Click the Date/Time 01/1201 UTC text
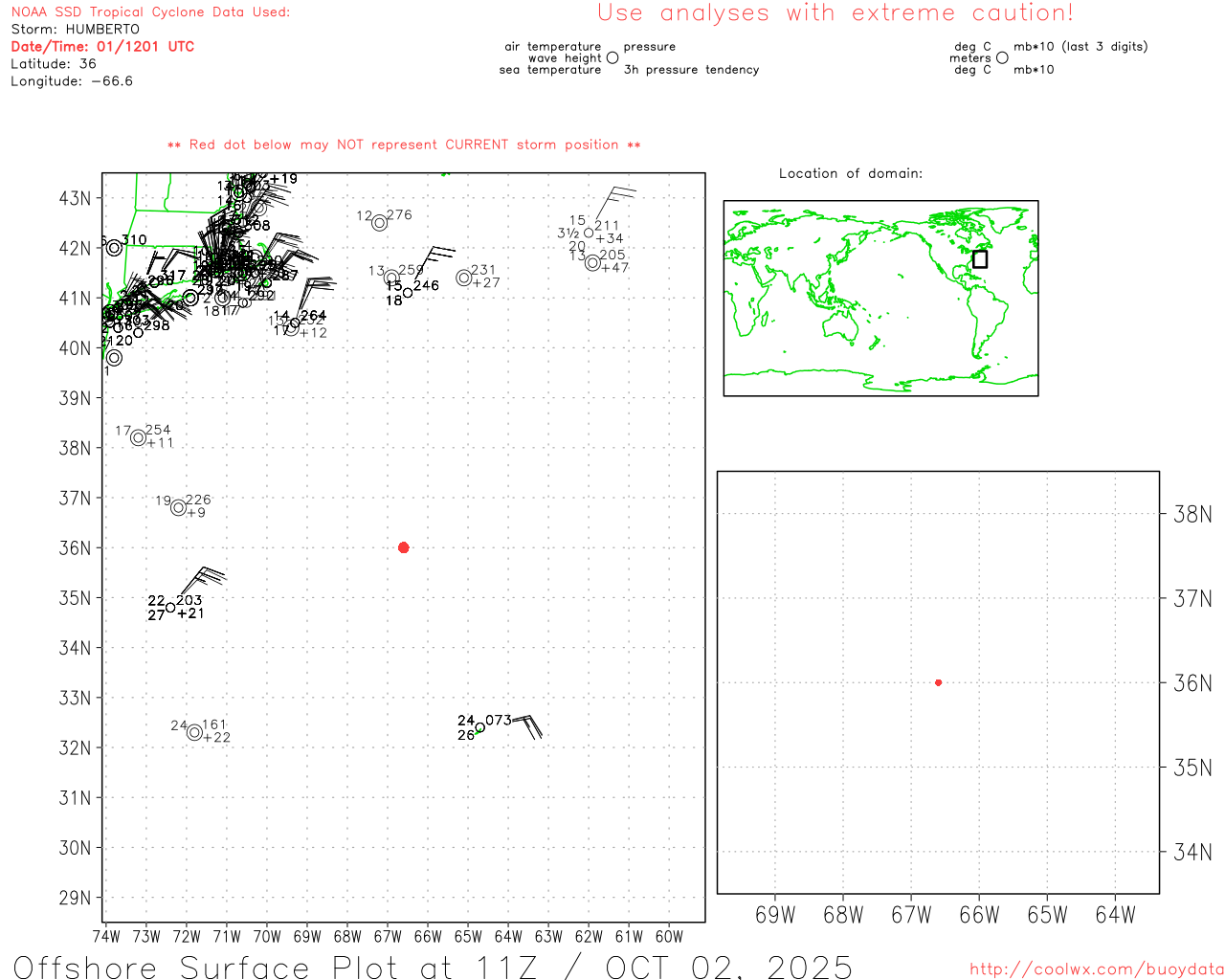This screenshot has height=980, width=1225. click(x=102, y=46)
